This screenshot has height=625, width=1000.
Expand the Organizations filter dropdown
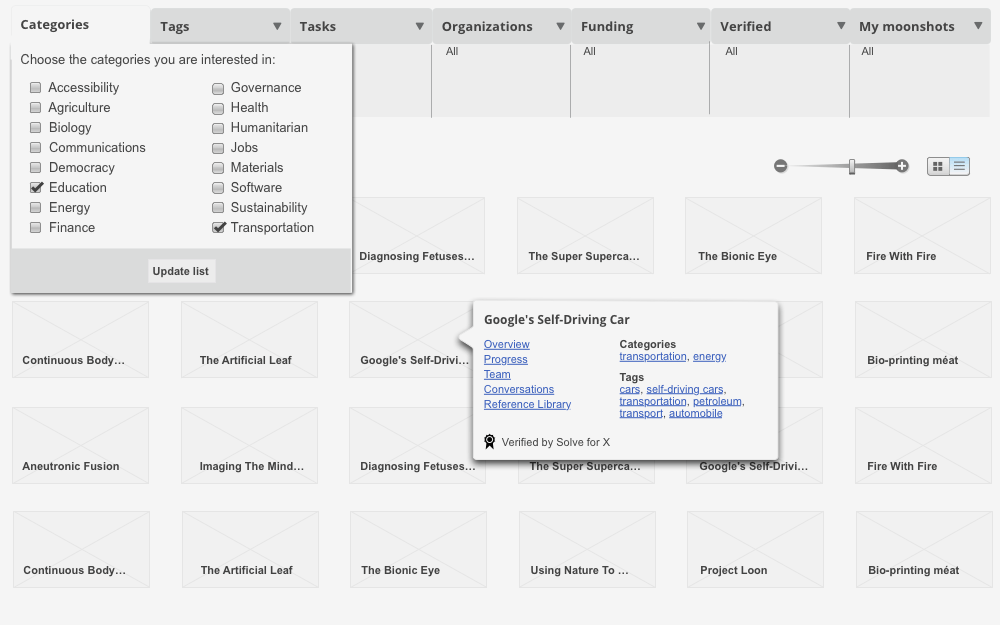pyautogui.click(x=501, y=26)
